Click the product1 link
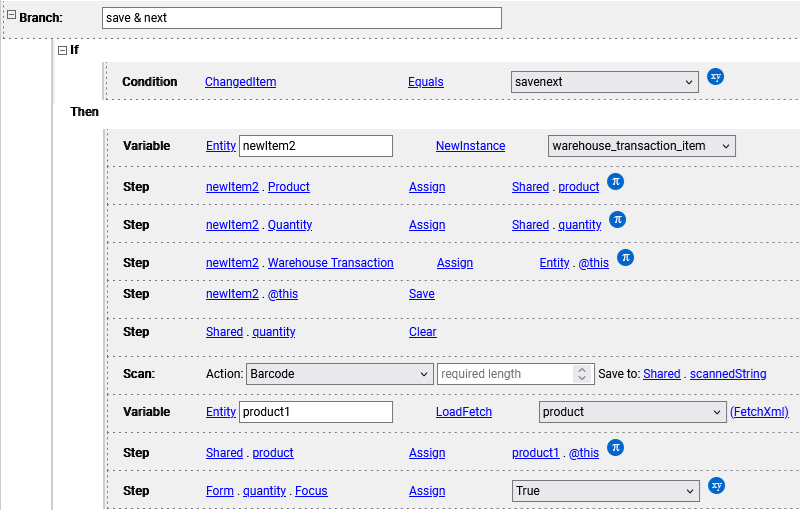 pos(535,453)
